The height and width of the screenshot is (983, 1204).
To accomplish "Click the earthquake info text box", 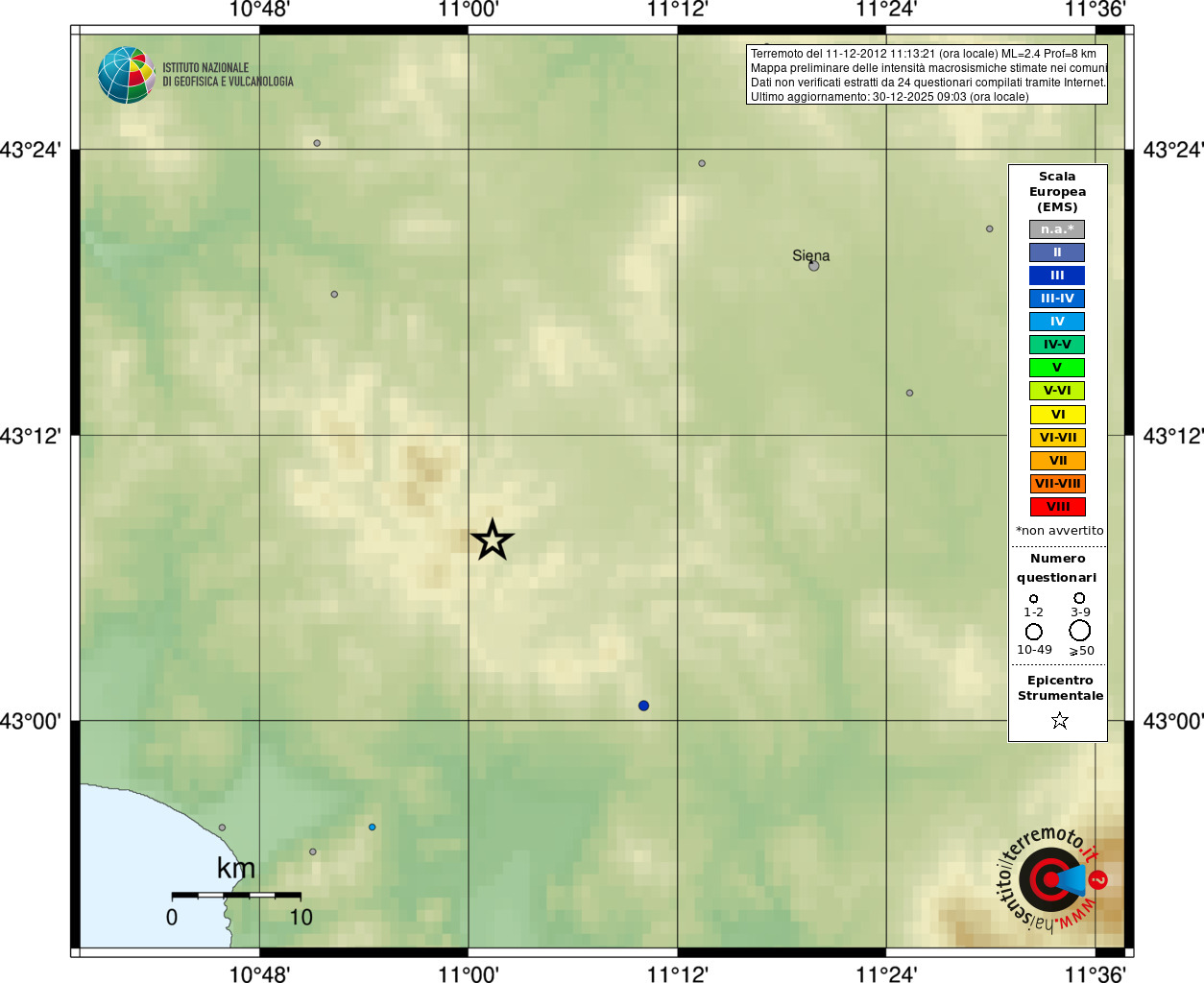I will pyautogui.click(x=927, y=75).
